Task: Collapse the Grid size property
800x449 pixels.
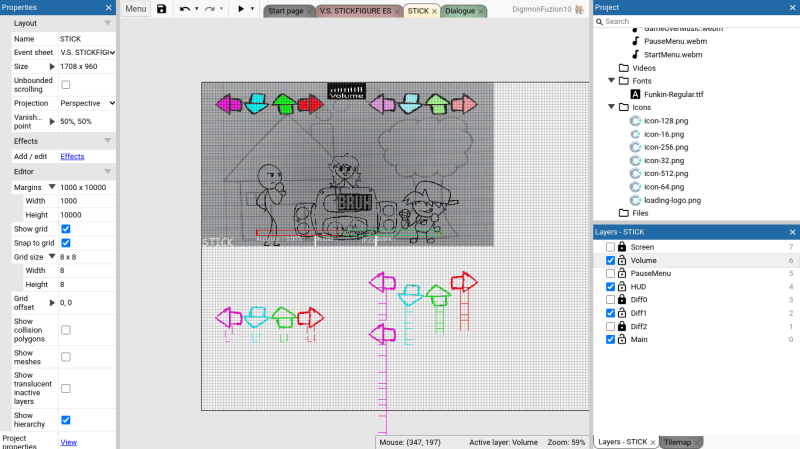Action: [x=52, y=256]
